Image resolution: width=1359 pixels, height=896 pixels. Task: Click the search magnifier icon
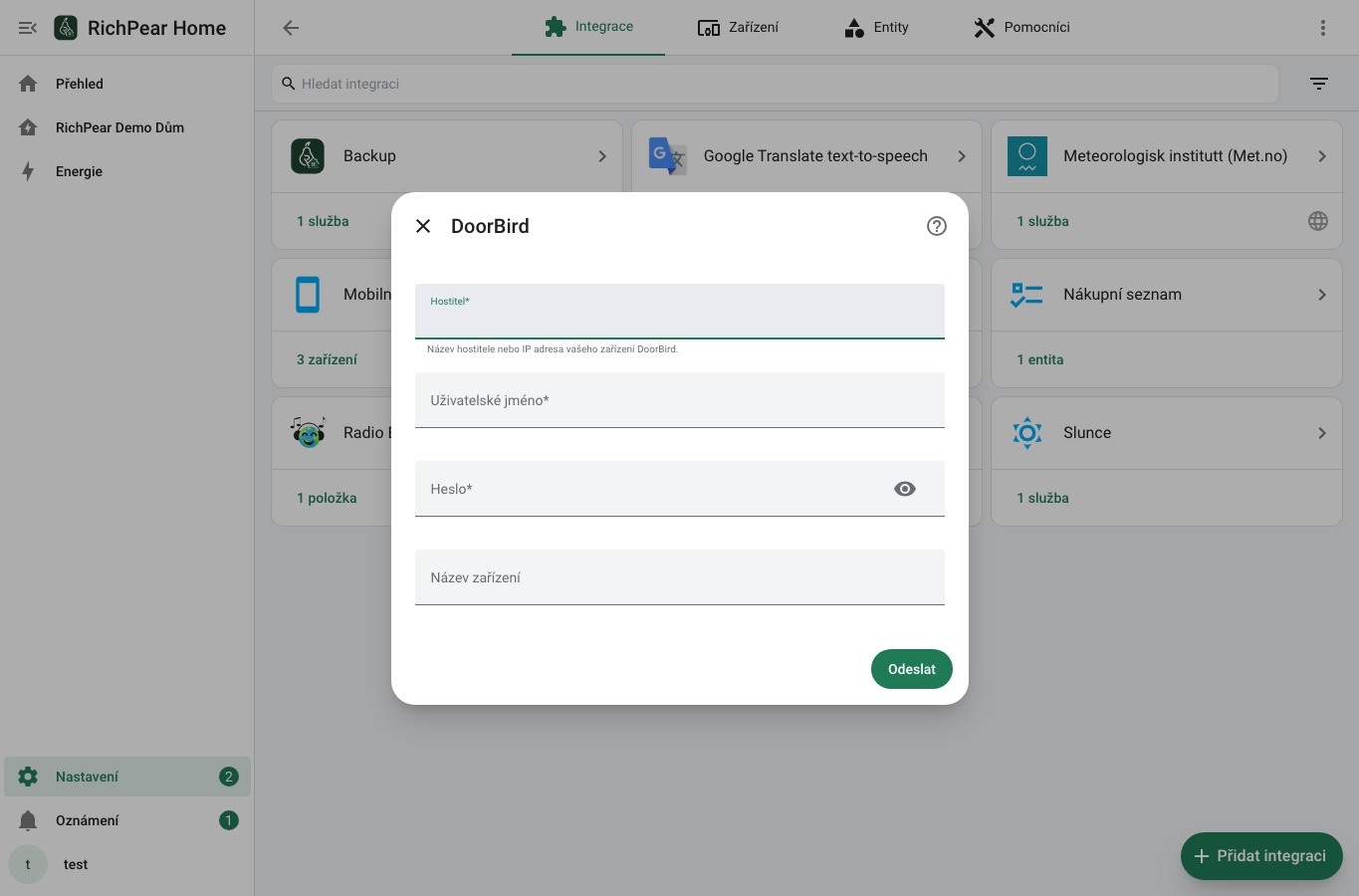(x=289, y=84)
